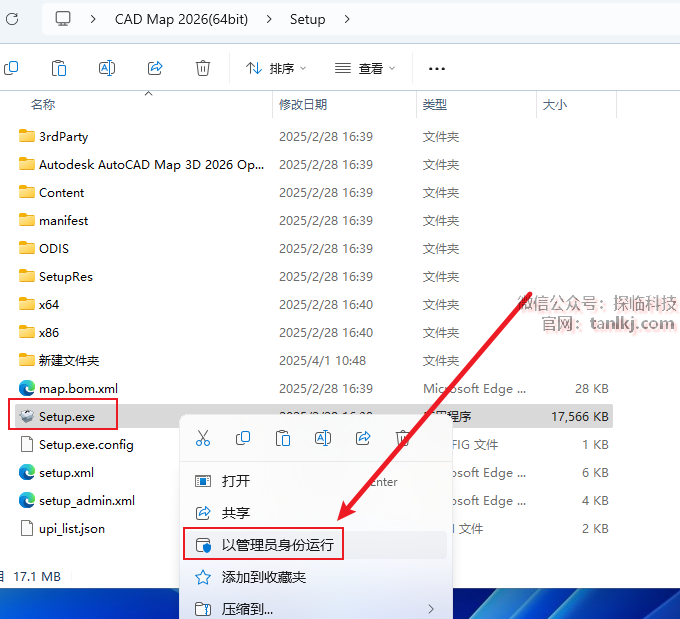Choose 共享 in the context menu

coord(315,513)
